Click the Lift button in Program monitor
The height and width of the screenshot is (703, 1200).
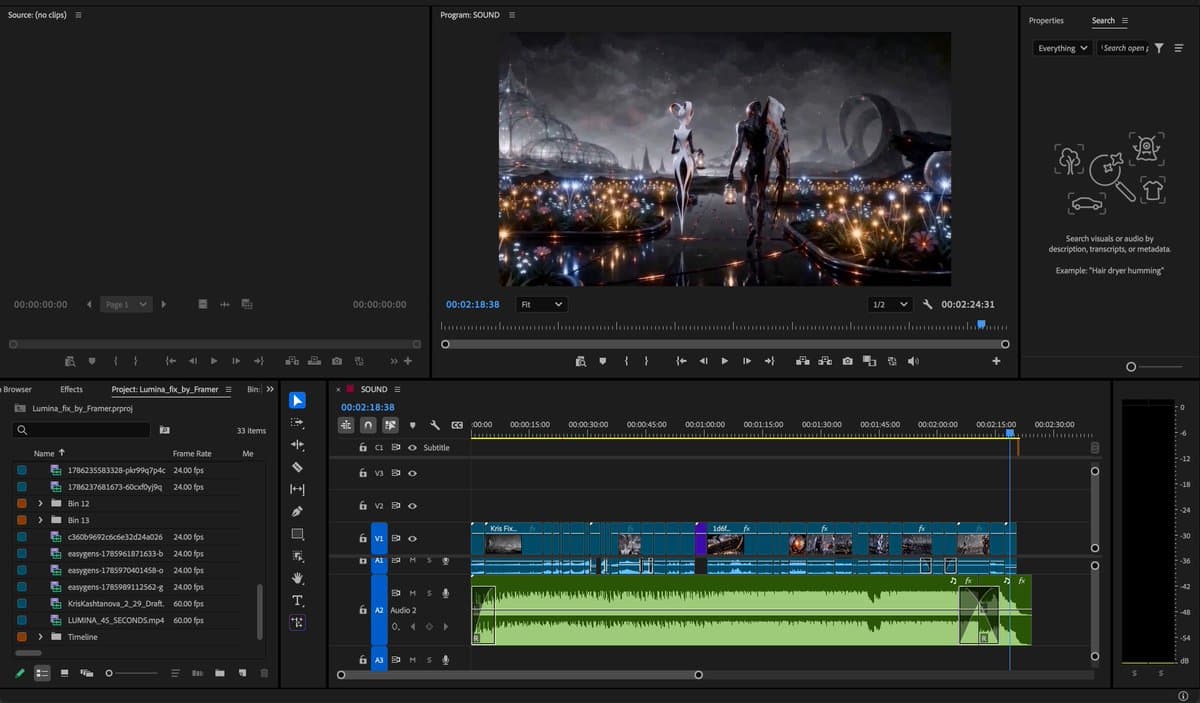[x=802, y=361]
